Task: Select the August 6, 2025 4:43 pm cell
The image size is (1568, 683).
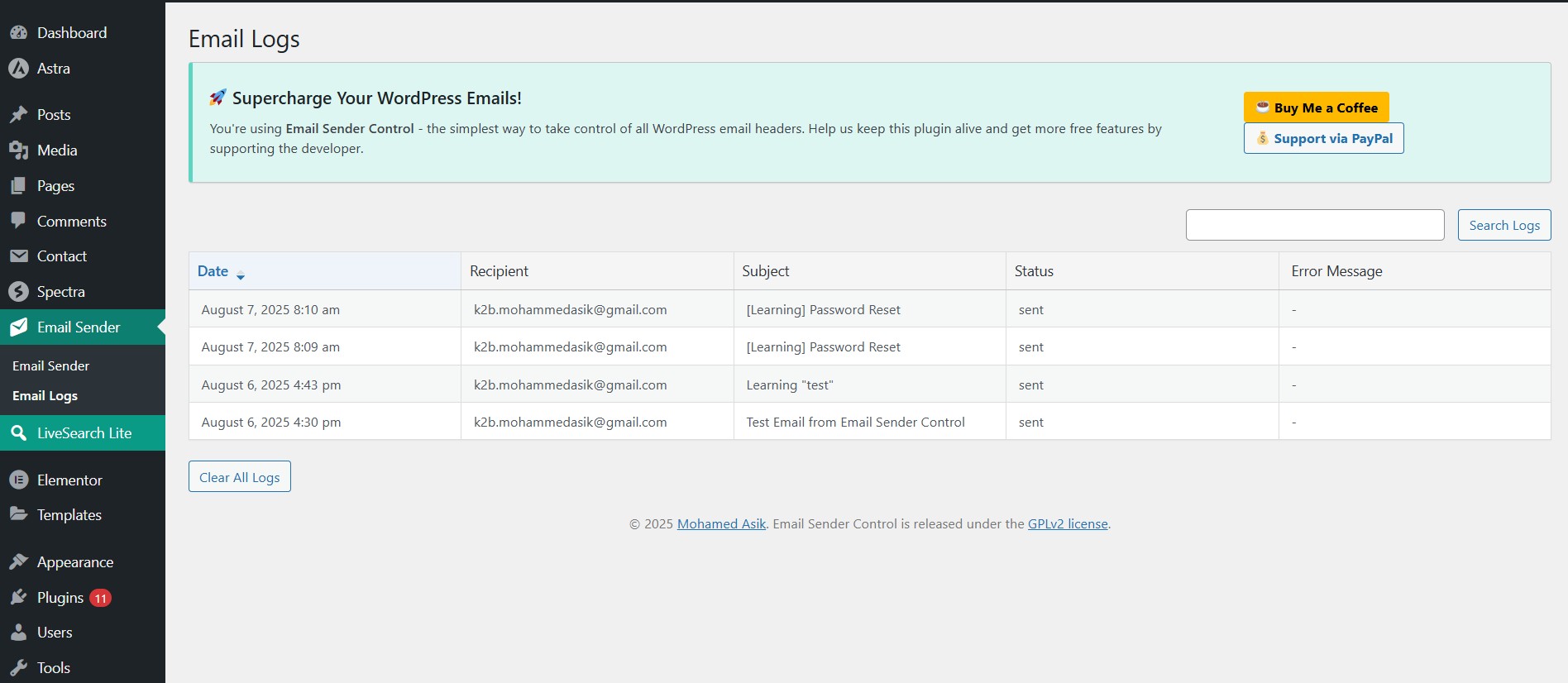Action: coord(325,384)
